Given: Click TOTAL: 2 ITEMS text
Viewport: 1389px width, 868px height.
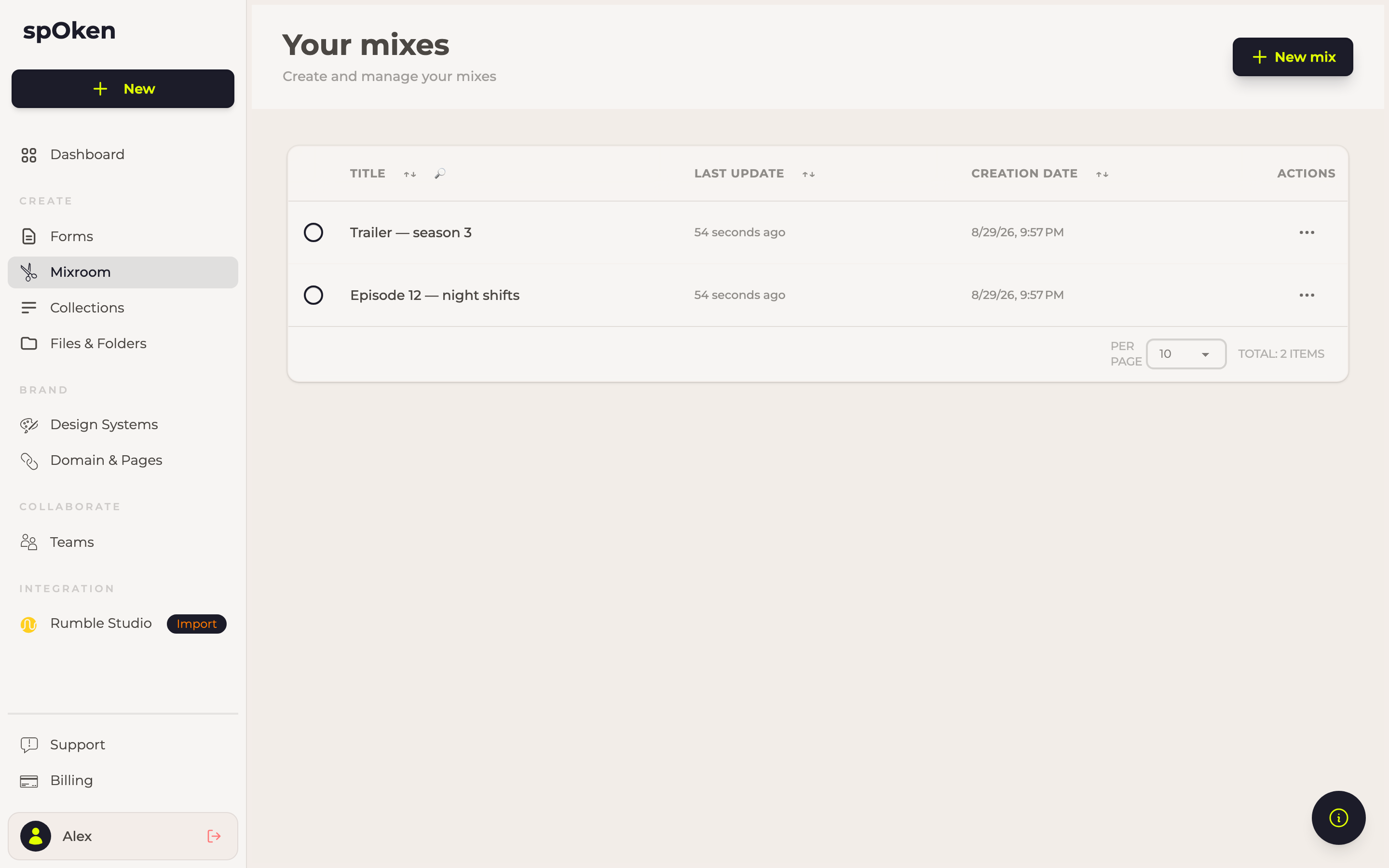Looking at the screenshot, I should coord(1281,353).
